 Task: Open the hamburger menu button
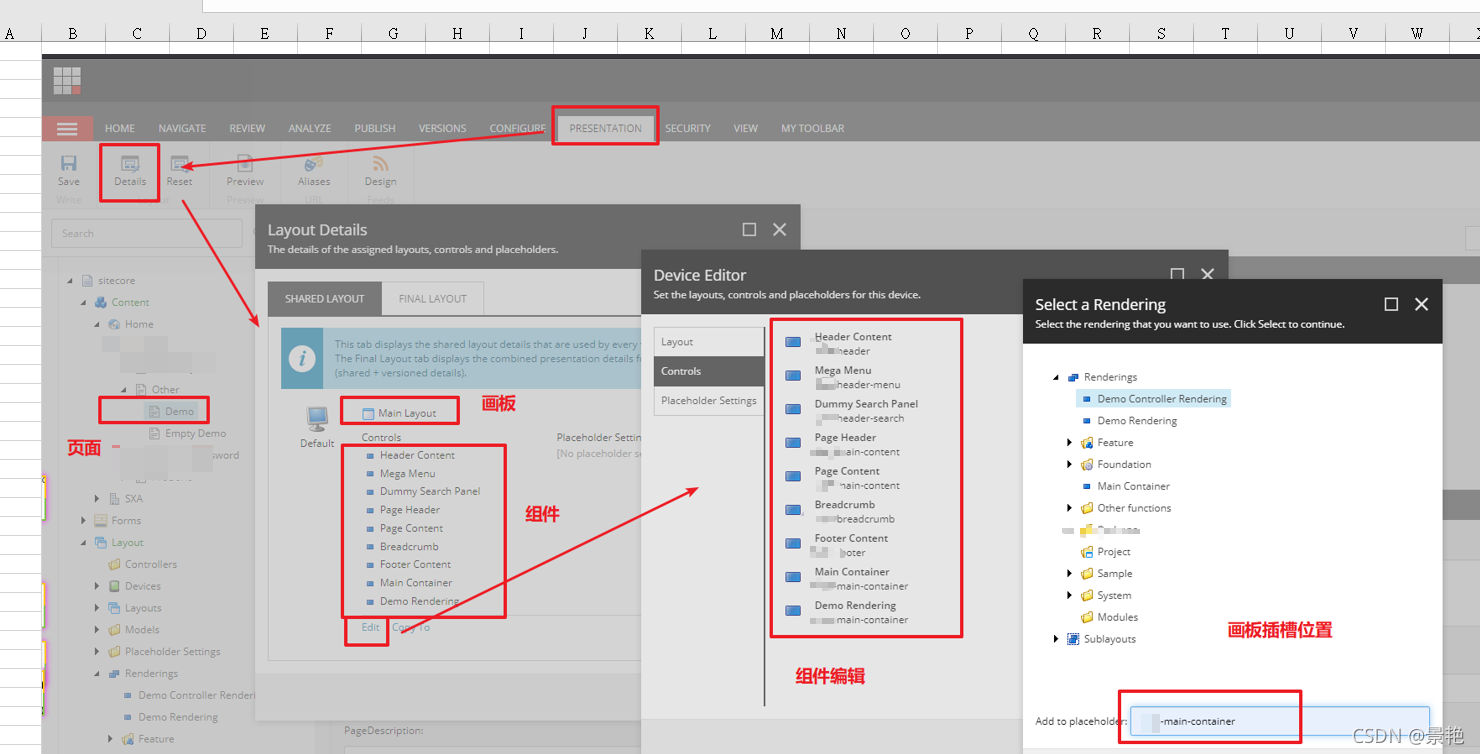coord(67,129)
